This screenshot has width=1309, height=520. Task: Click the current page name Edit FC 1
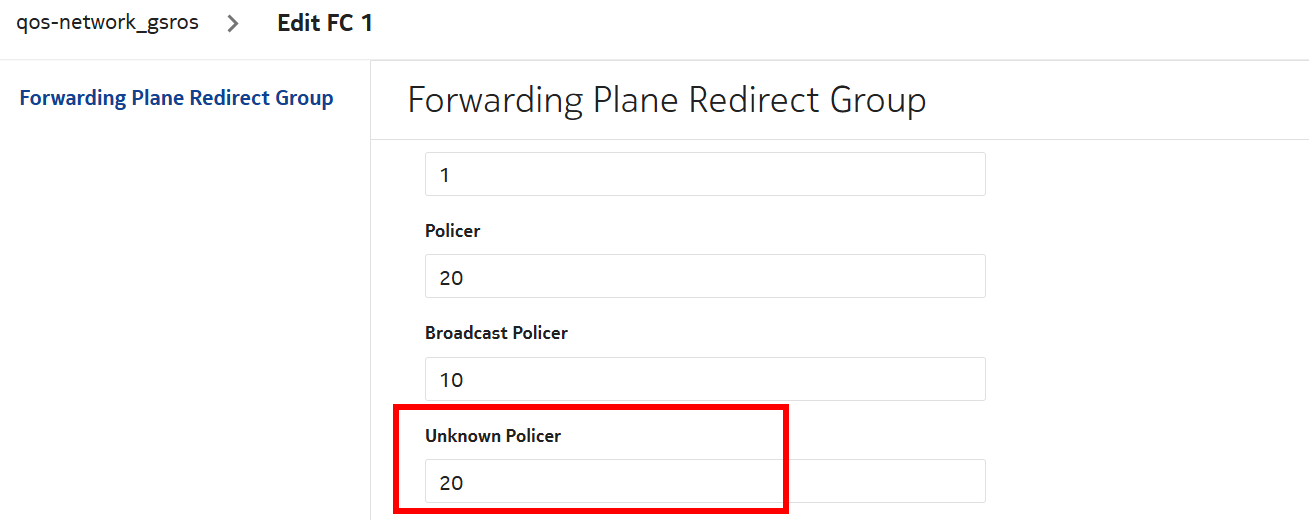tap(325, 23)
